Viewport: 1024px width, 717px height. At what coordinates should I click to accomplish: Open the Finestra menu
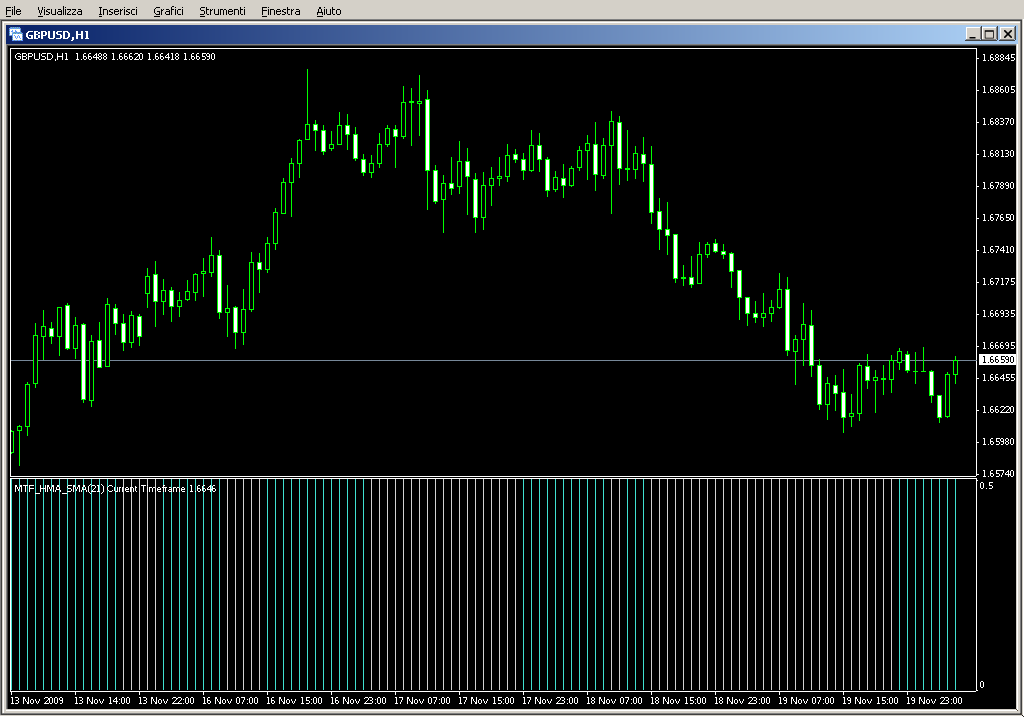click(x=280, y=11)
